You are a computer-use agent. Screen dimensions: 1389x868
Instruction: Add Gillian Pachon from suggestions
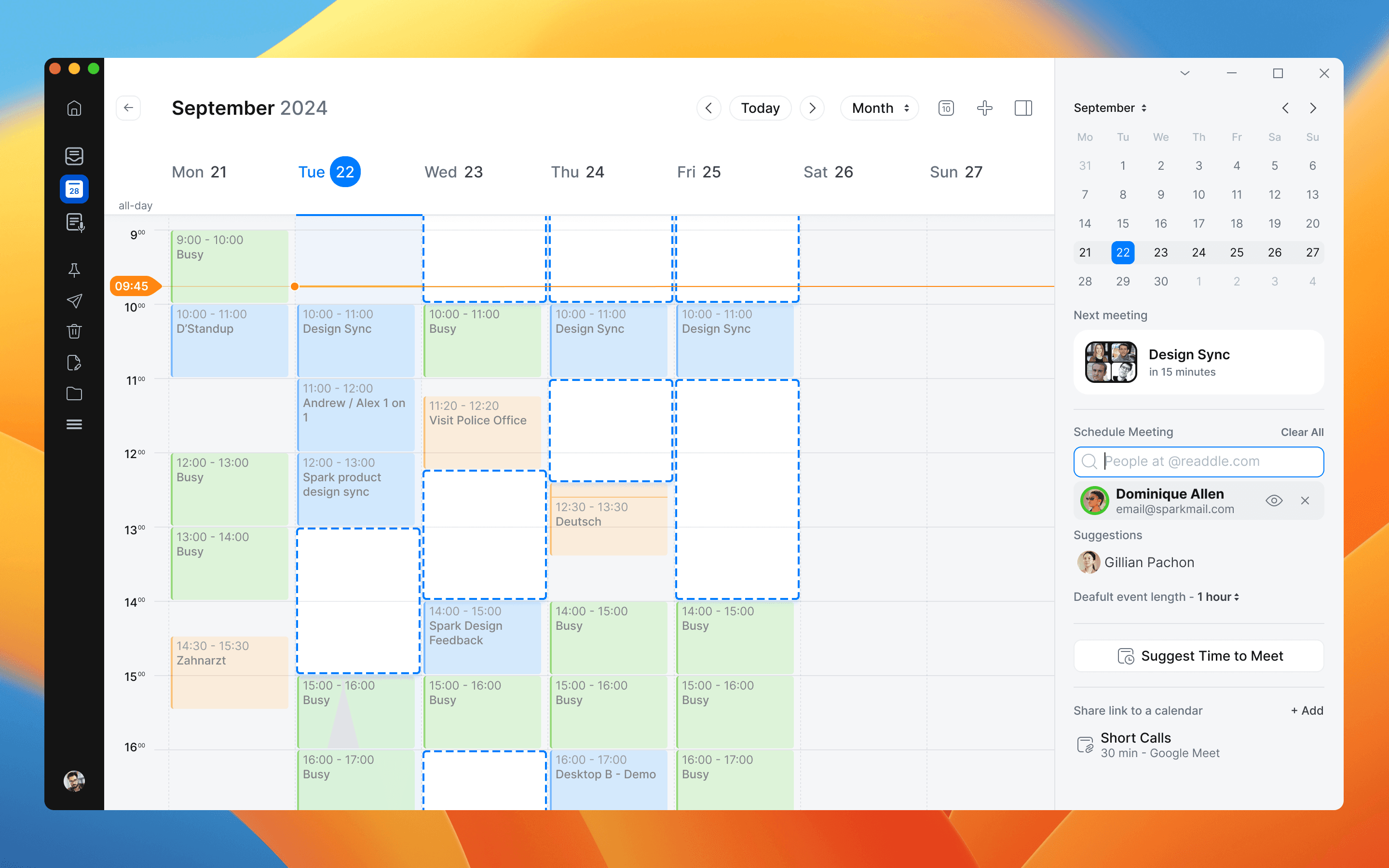pyautogui.click(x=1136, y=563)
